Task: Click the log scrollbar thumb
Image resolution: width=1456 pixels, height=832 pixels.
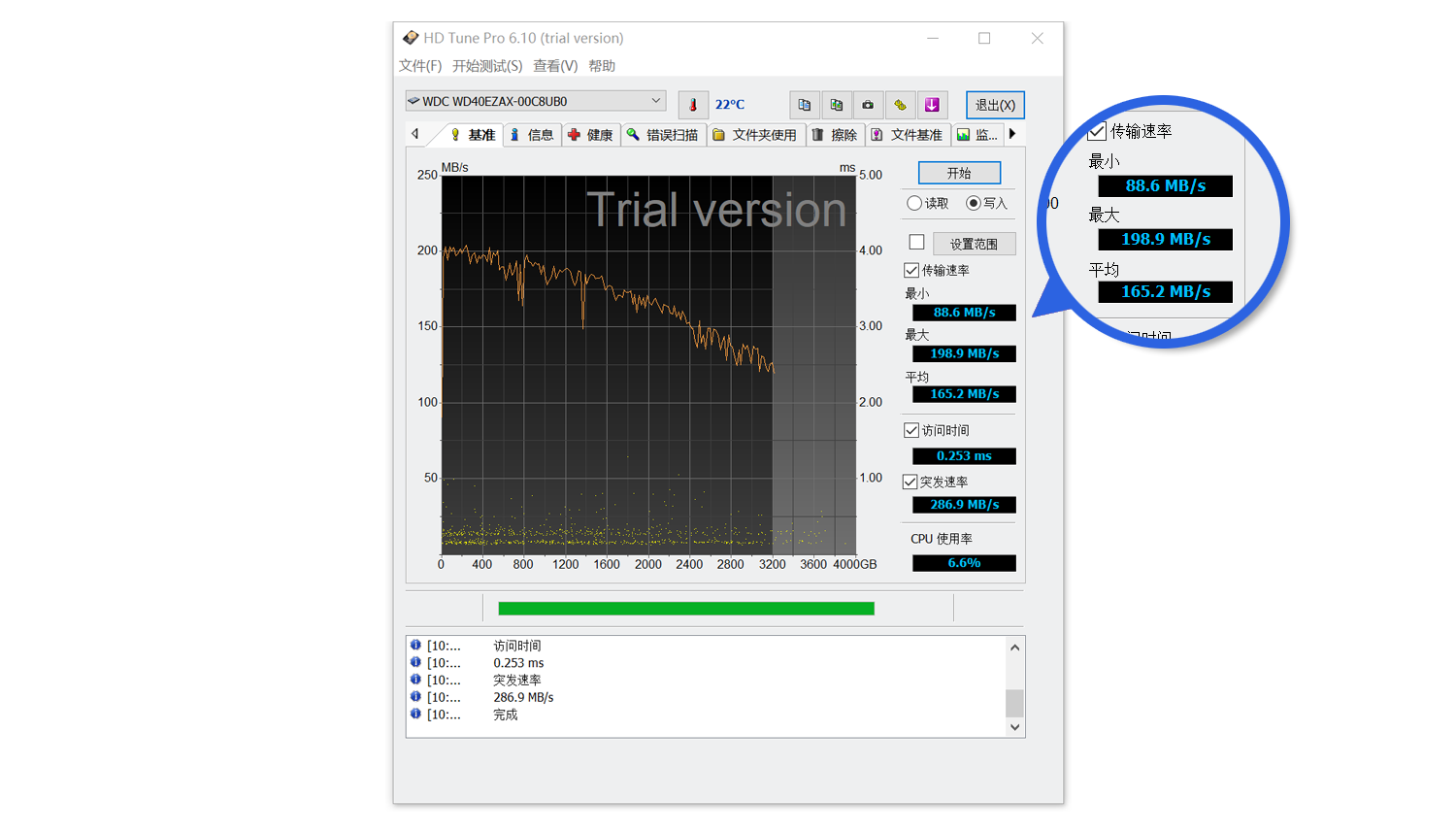Action: click(x=1014, y=703)
